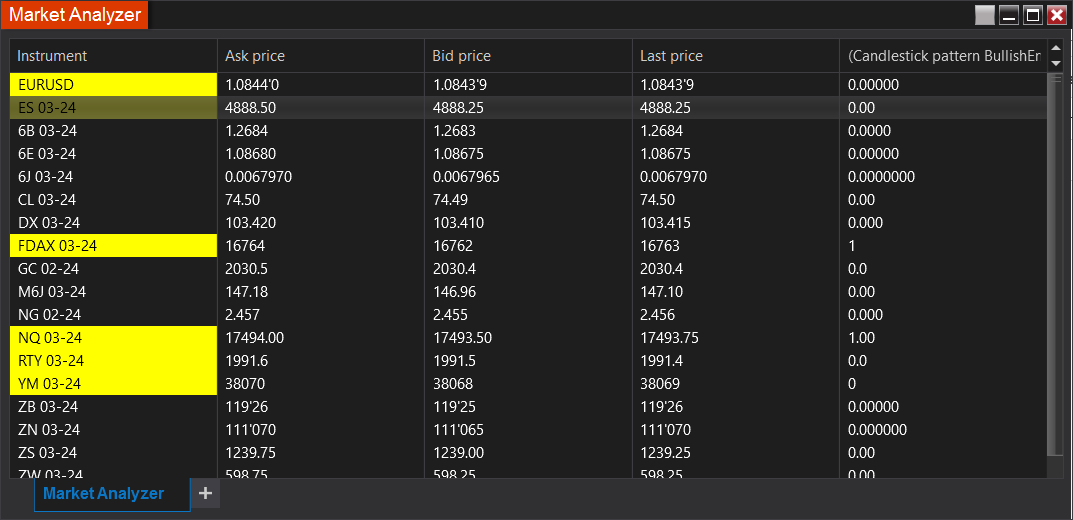The image size is (1073, 520).
Task: Select the ES 03-24 instrument row
Action: (113, 108)
